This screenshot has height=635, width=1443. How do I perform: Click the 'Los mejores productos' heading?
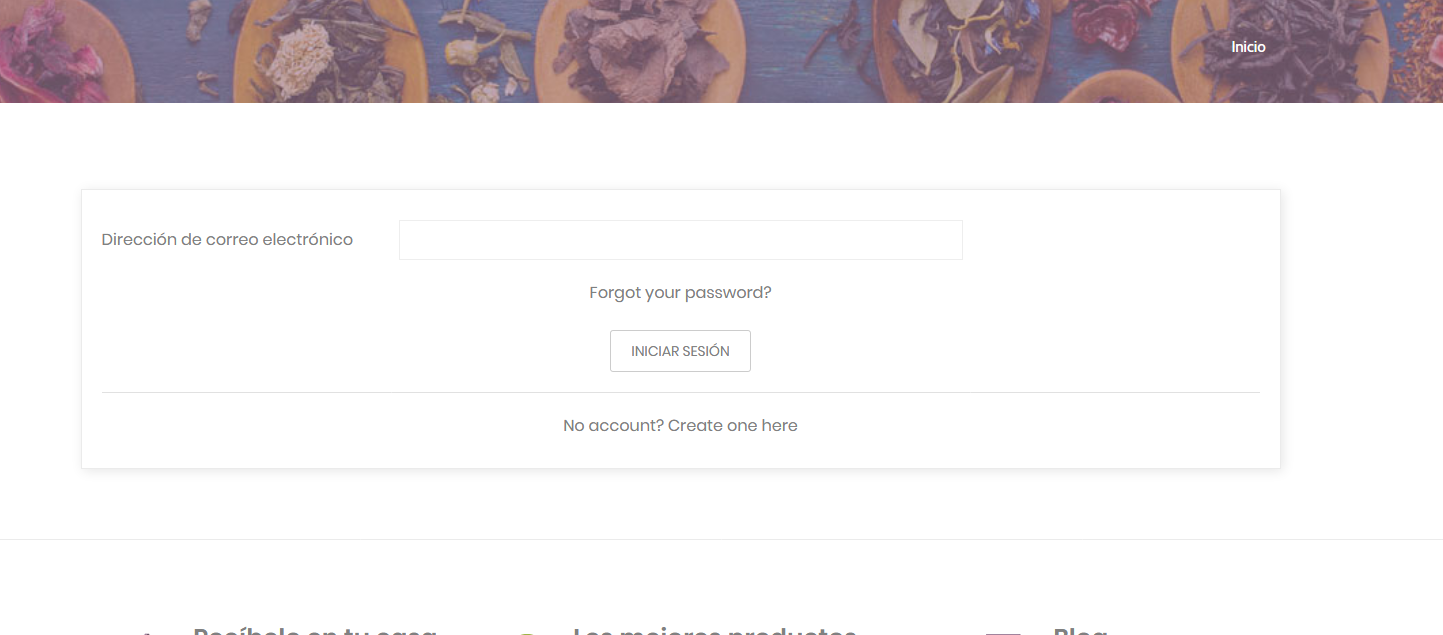click(714, 630)
